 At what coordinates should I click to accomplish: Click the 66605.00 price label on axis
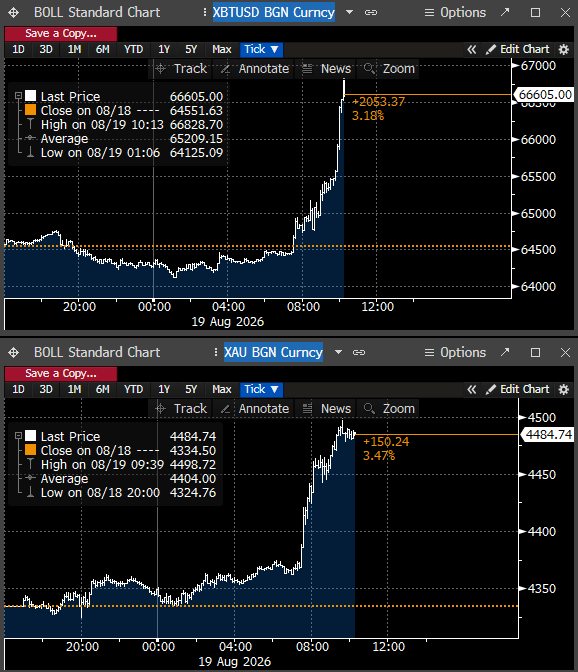pos(544,94)
